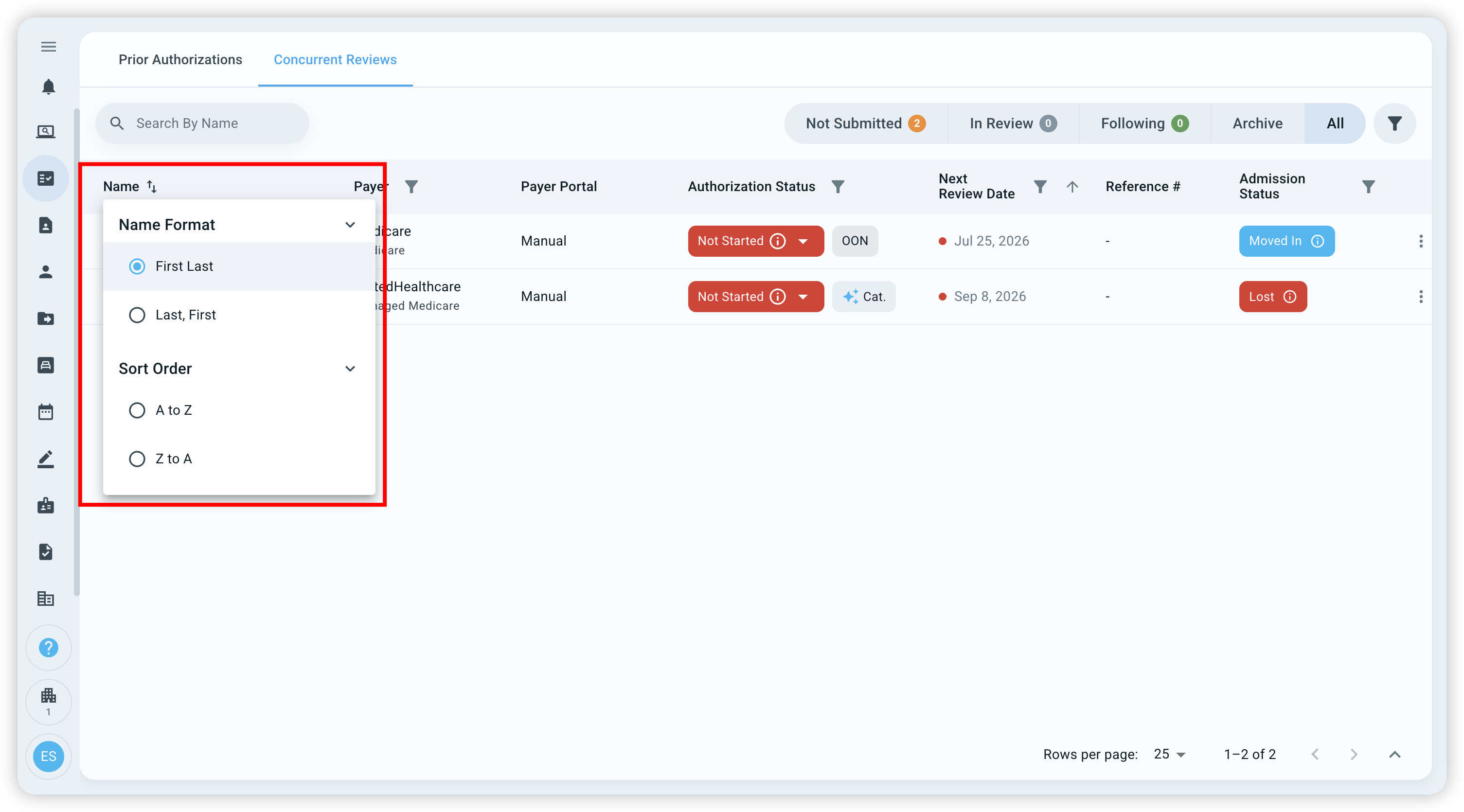This screenshot has width=1464, height=812.
Task: Open Not Started dropdown in Jul 25 row
Action: (803, 241)
